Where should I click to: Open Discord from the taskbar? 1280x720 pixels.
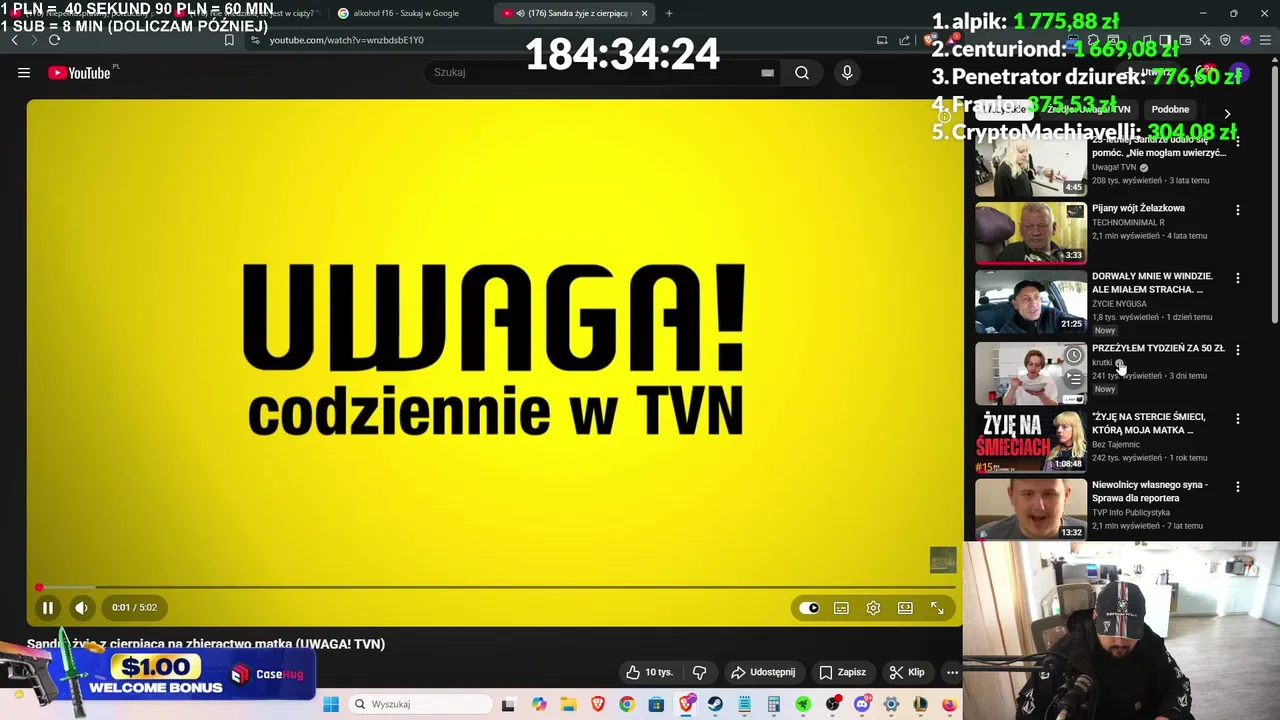[x=862, y=704]
